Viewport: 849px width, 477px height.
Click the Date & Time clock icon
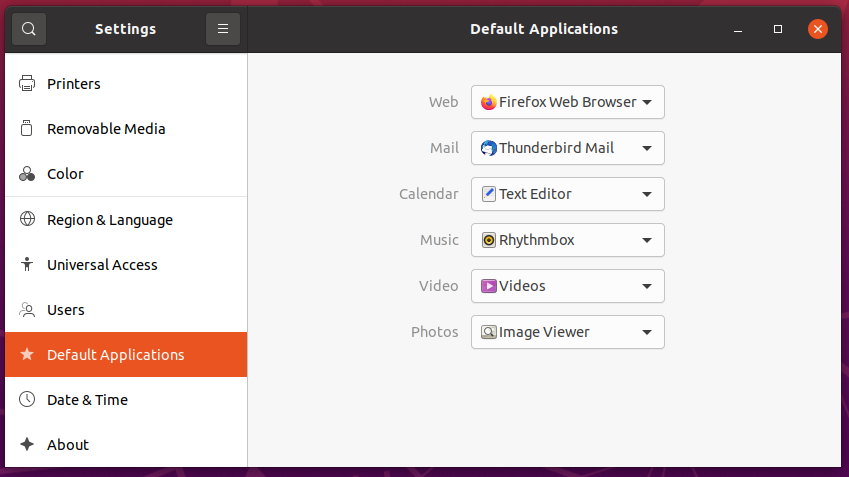pos(27,400)
